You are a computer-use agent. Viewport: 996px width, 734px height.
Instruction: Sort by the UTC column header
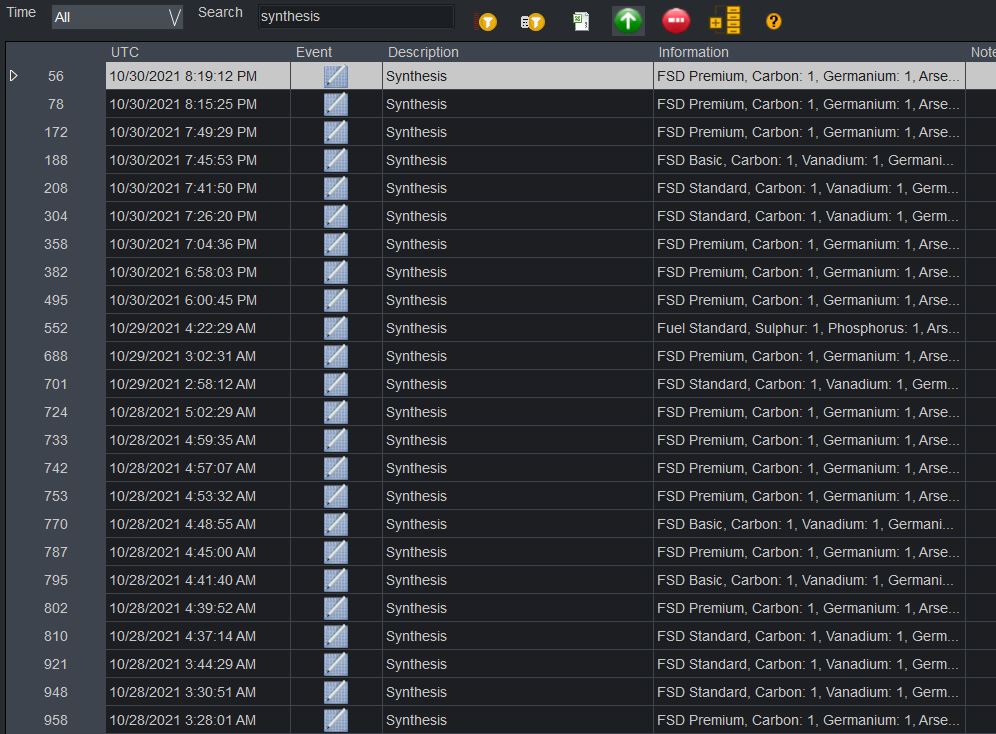[124, 52]
